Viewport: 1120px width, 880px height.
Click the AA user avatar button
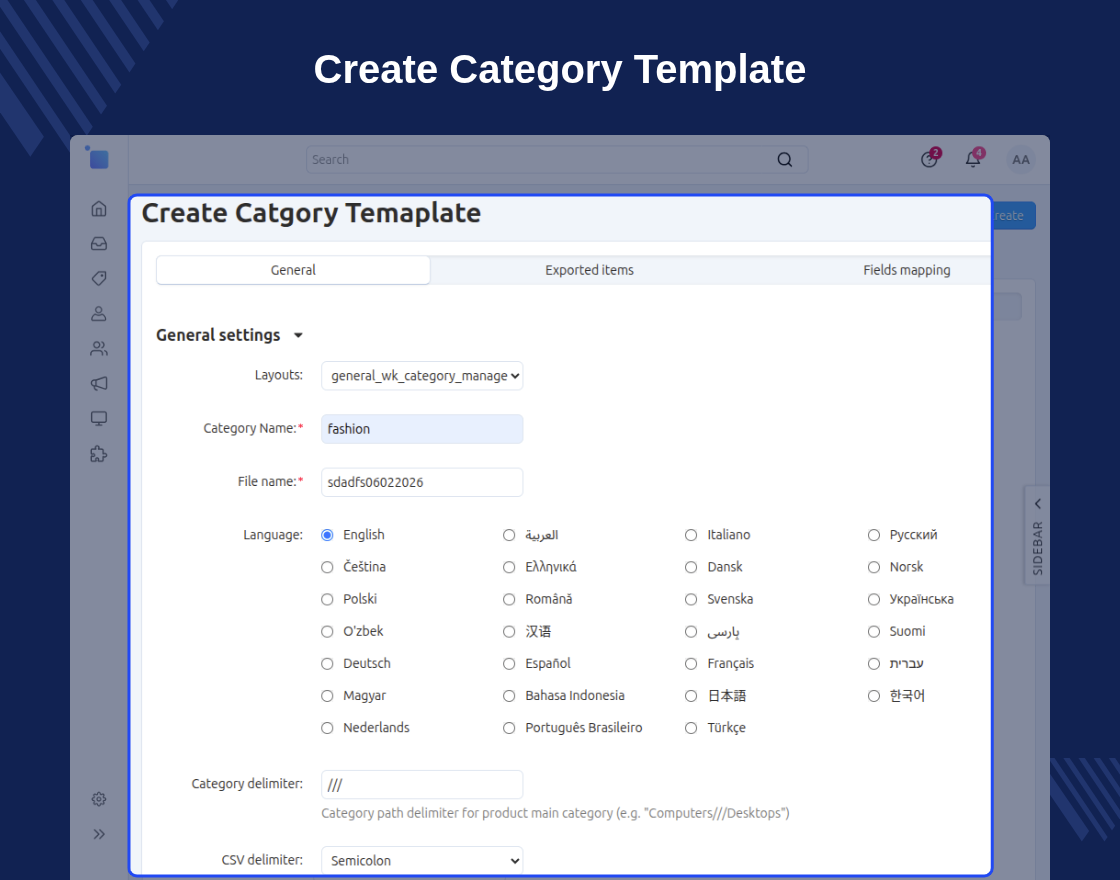click(1021, 159)
